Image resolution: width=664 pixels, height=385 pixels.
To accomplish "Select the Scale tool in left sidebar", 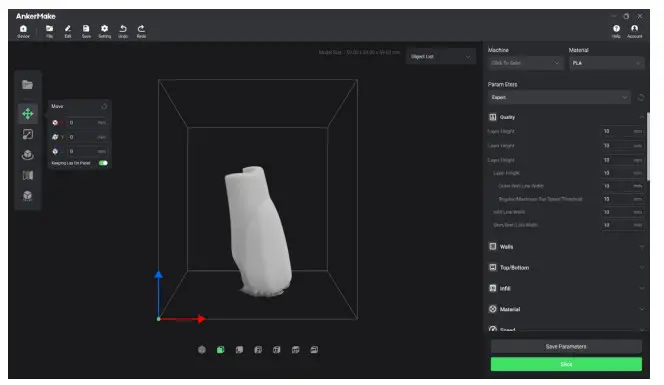I will coord(28,134).
